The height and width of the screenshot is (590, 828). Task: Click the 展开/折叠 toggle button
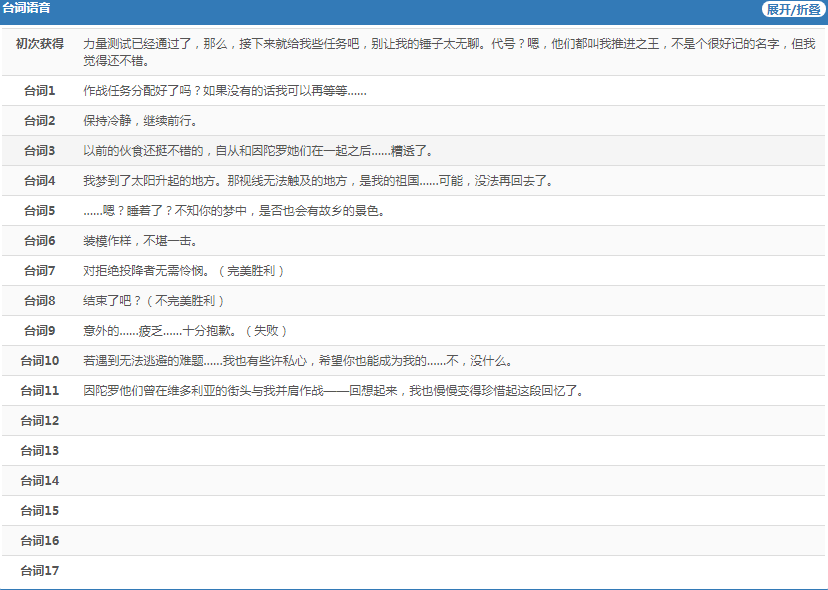pos(793,9)
